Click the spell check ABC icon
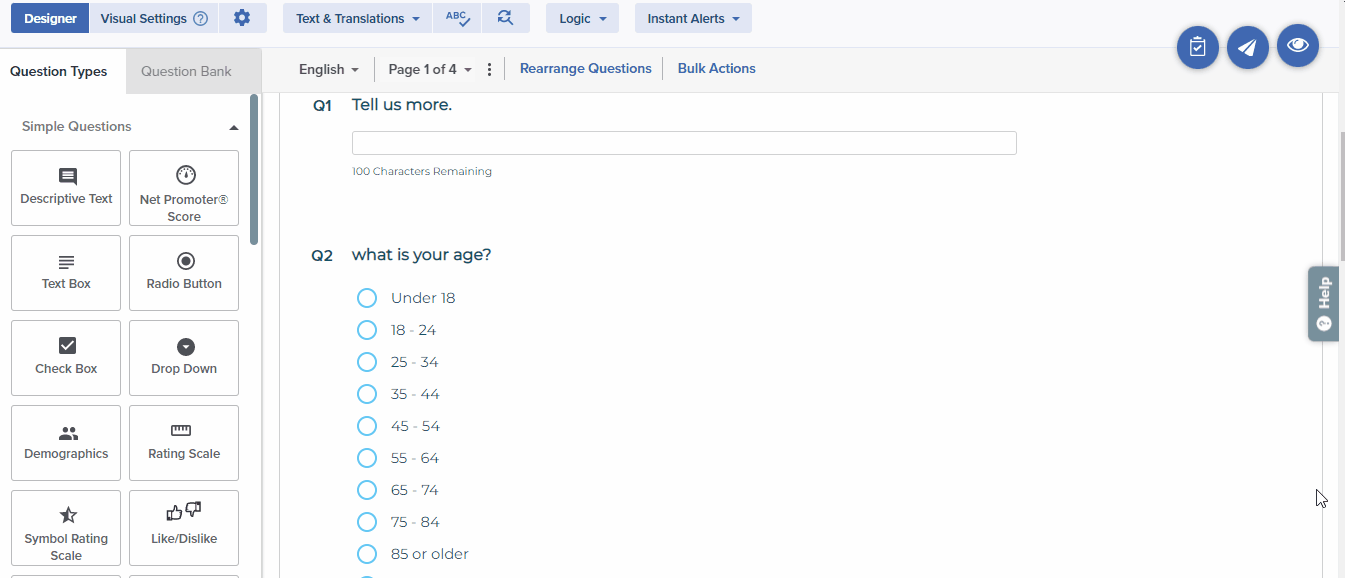Image resolution: width=1345 pixels, height=578 pixels. coord(457,18)
